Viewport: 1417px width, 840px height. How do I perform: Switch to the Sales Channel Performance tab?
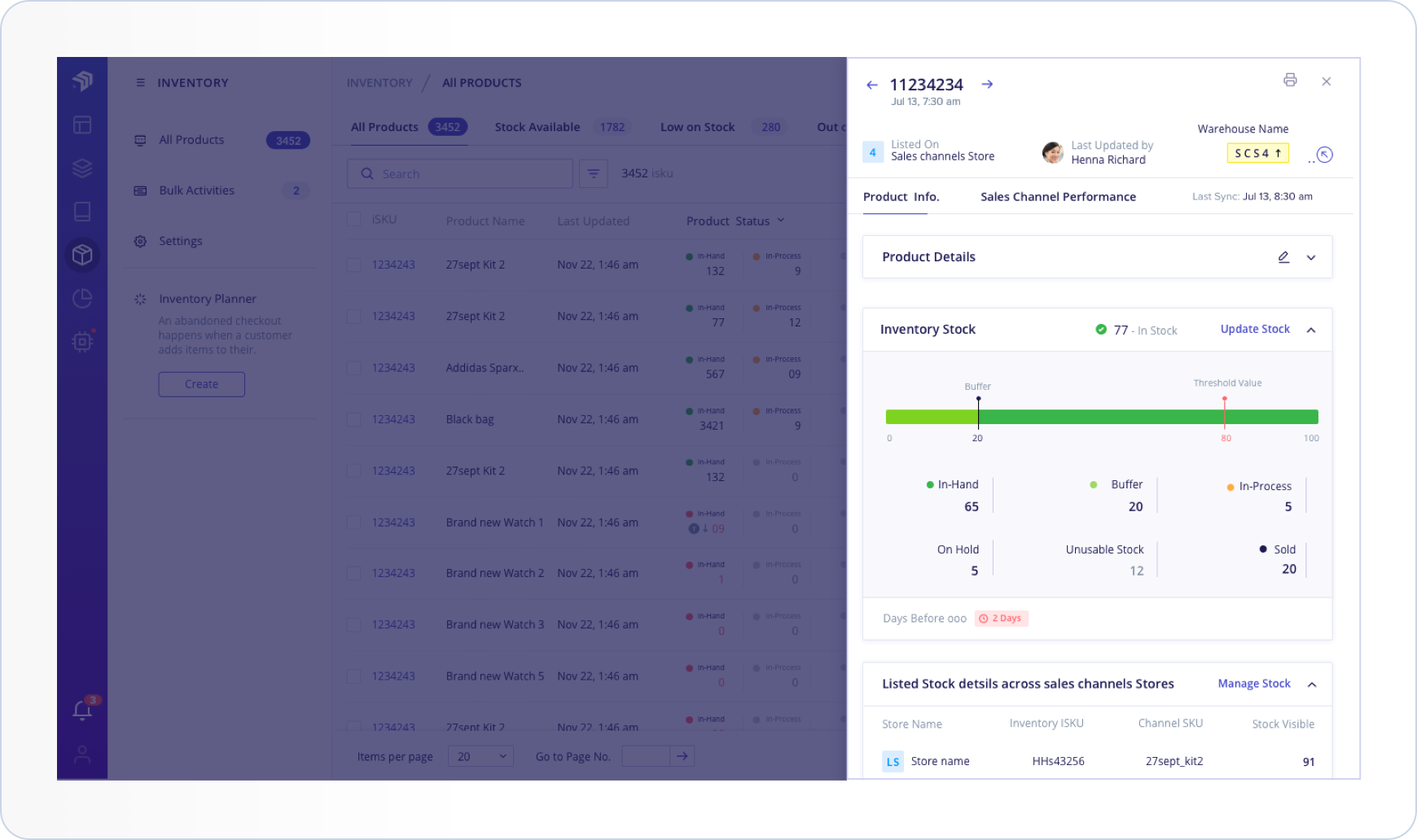coord(1058,196)
